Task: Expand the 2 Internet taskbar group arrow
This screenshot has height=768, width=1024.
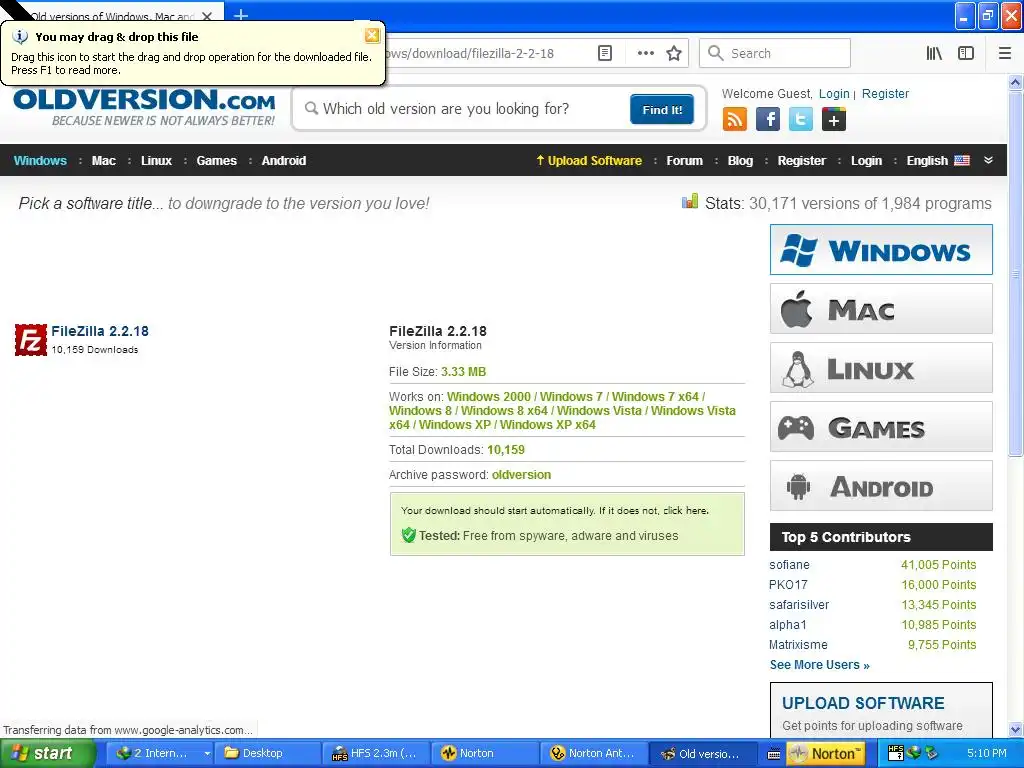Action: tap(207, 754)
